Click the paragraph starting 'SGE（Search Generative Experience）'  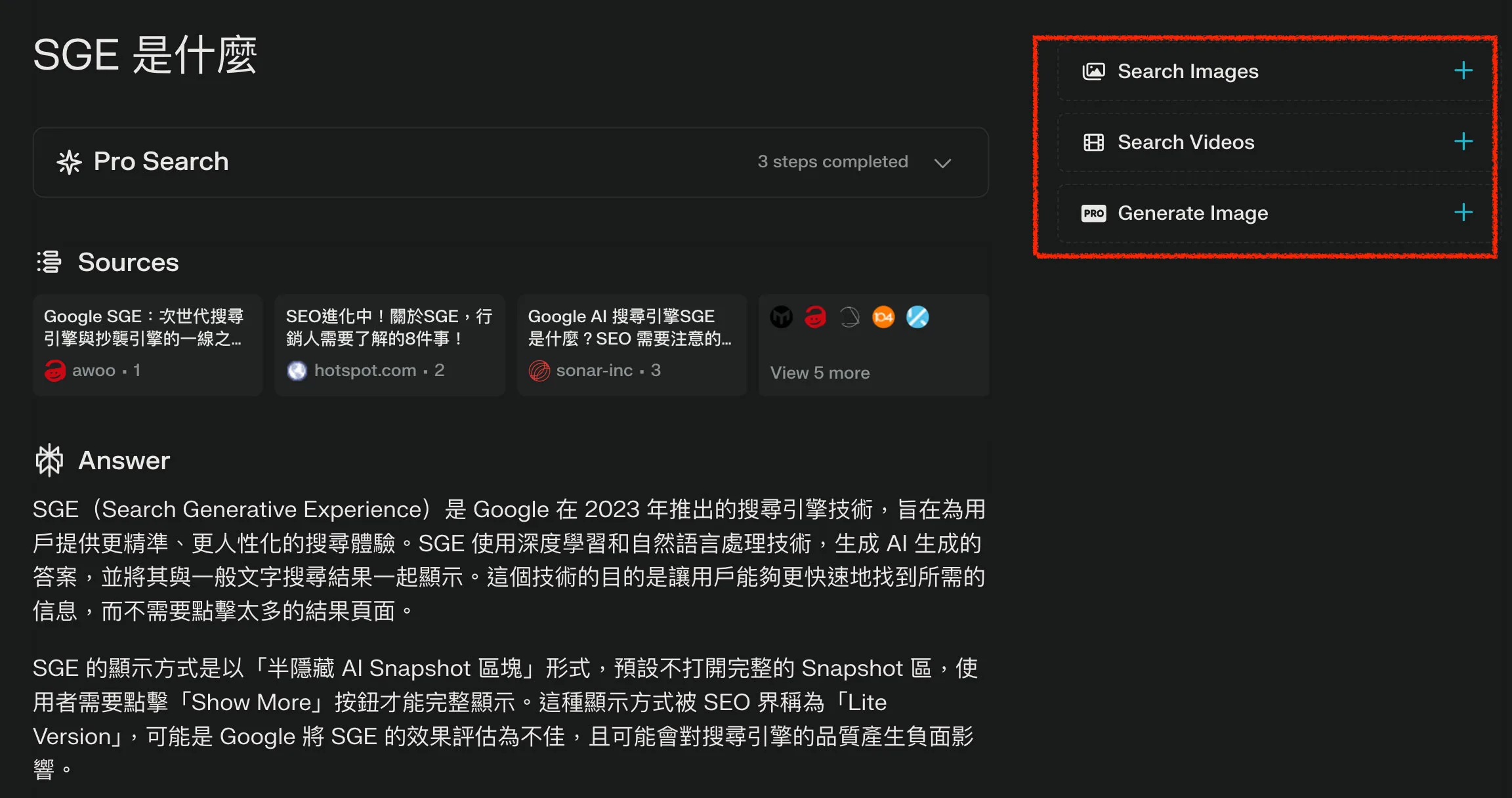pos(509,560)
